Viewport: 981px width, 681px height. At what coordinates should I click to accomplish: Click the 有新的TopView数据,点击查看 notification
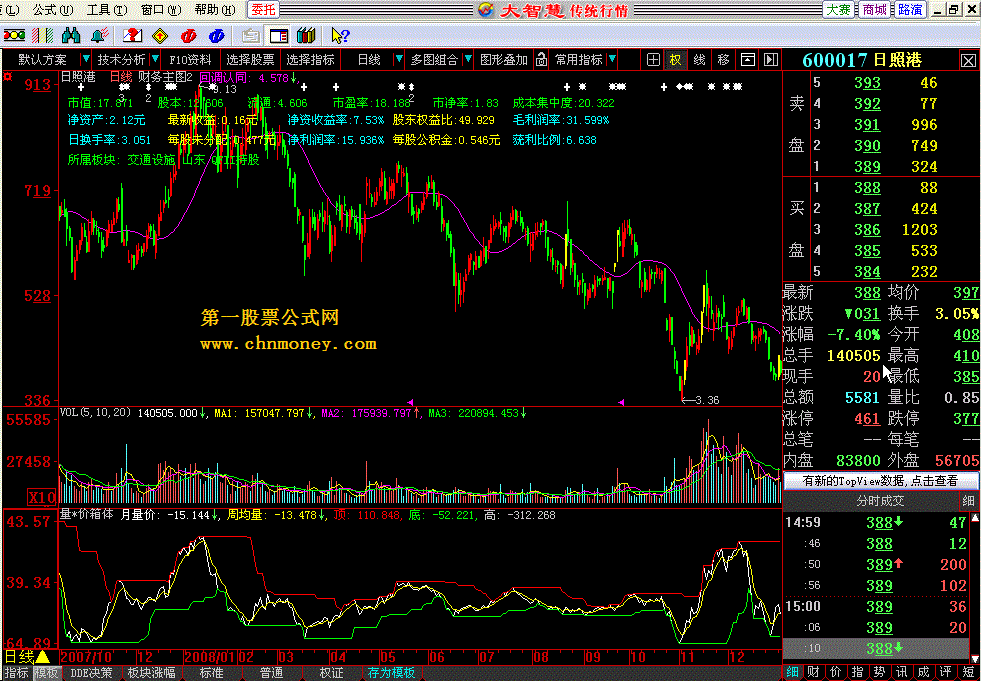(881, 481)
